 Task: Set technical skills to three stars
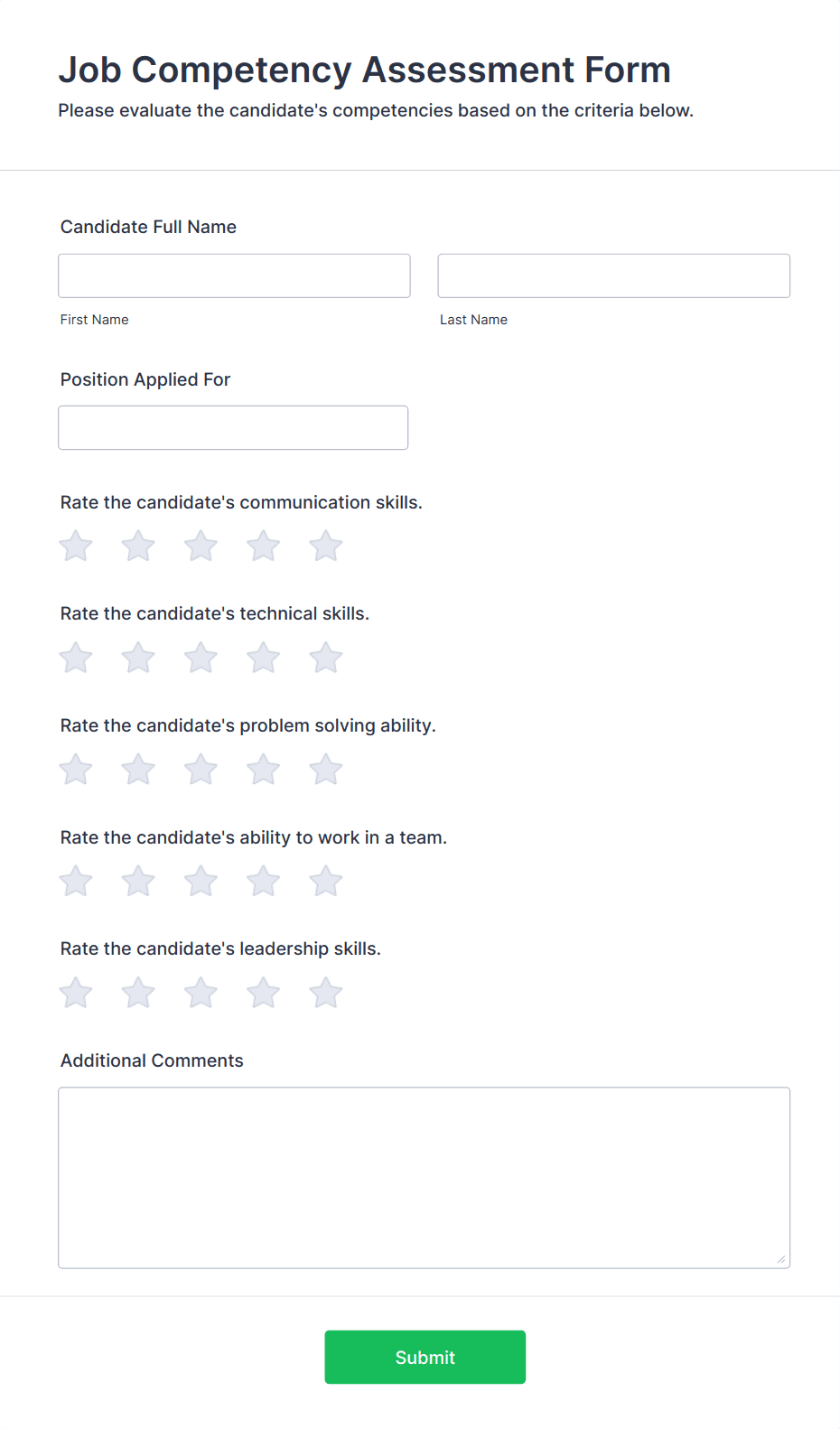pyautogui.click(x=201, y=658)
